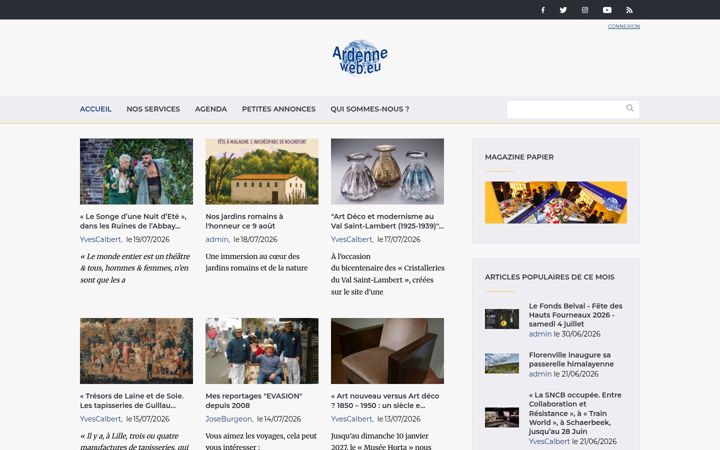
Task: Open « La SNCB occupée » popular article link
Action: [x=575, y=413]
